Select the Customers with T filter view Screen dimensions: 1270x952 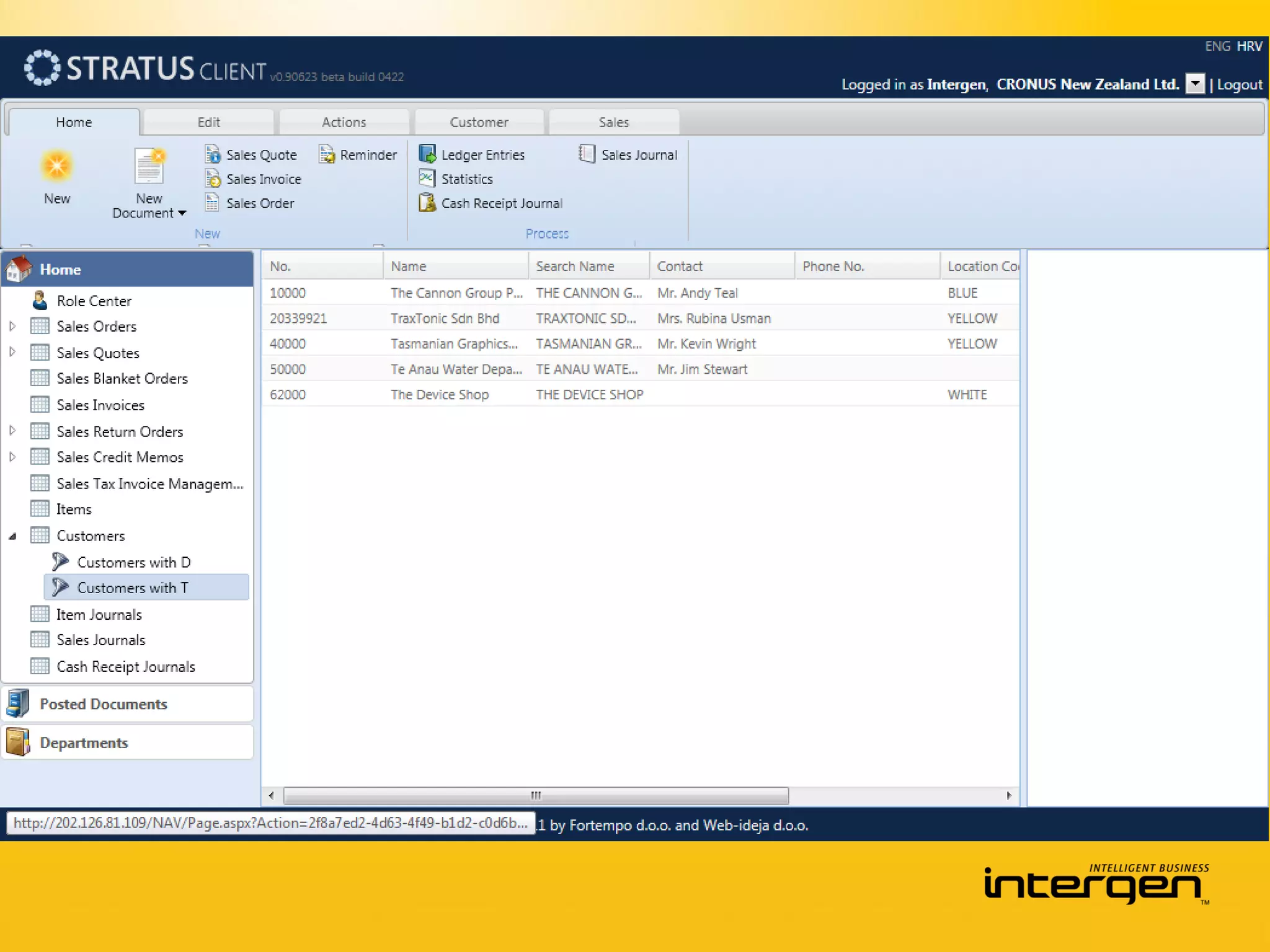click(146, 588)
